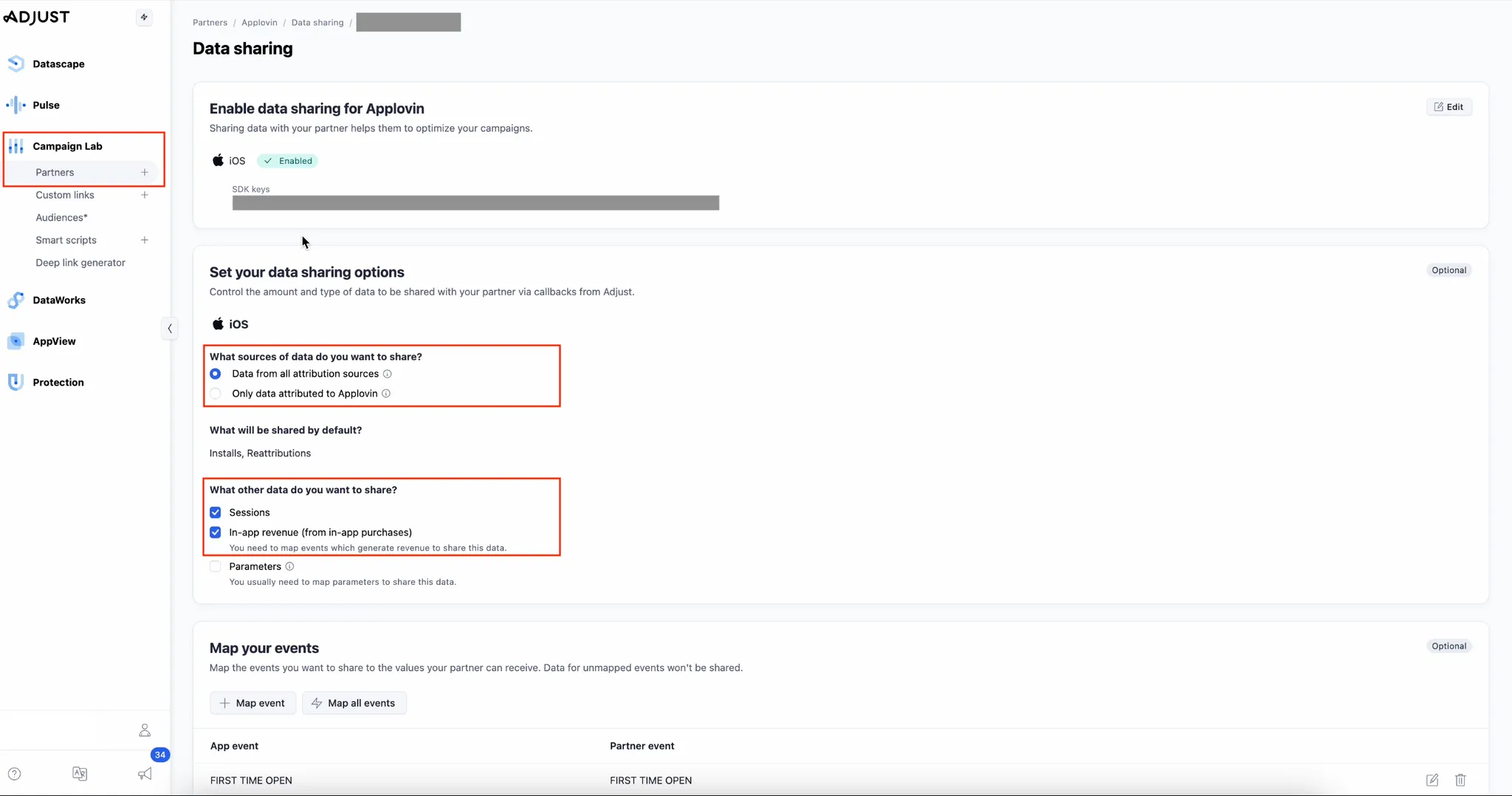Click the Enabled status badge
Screen dimensions: 1512x796
pyautogui.click(x=287, y=161)
